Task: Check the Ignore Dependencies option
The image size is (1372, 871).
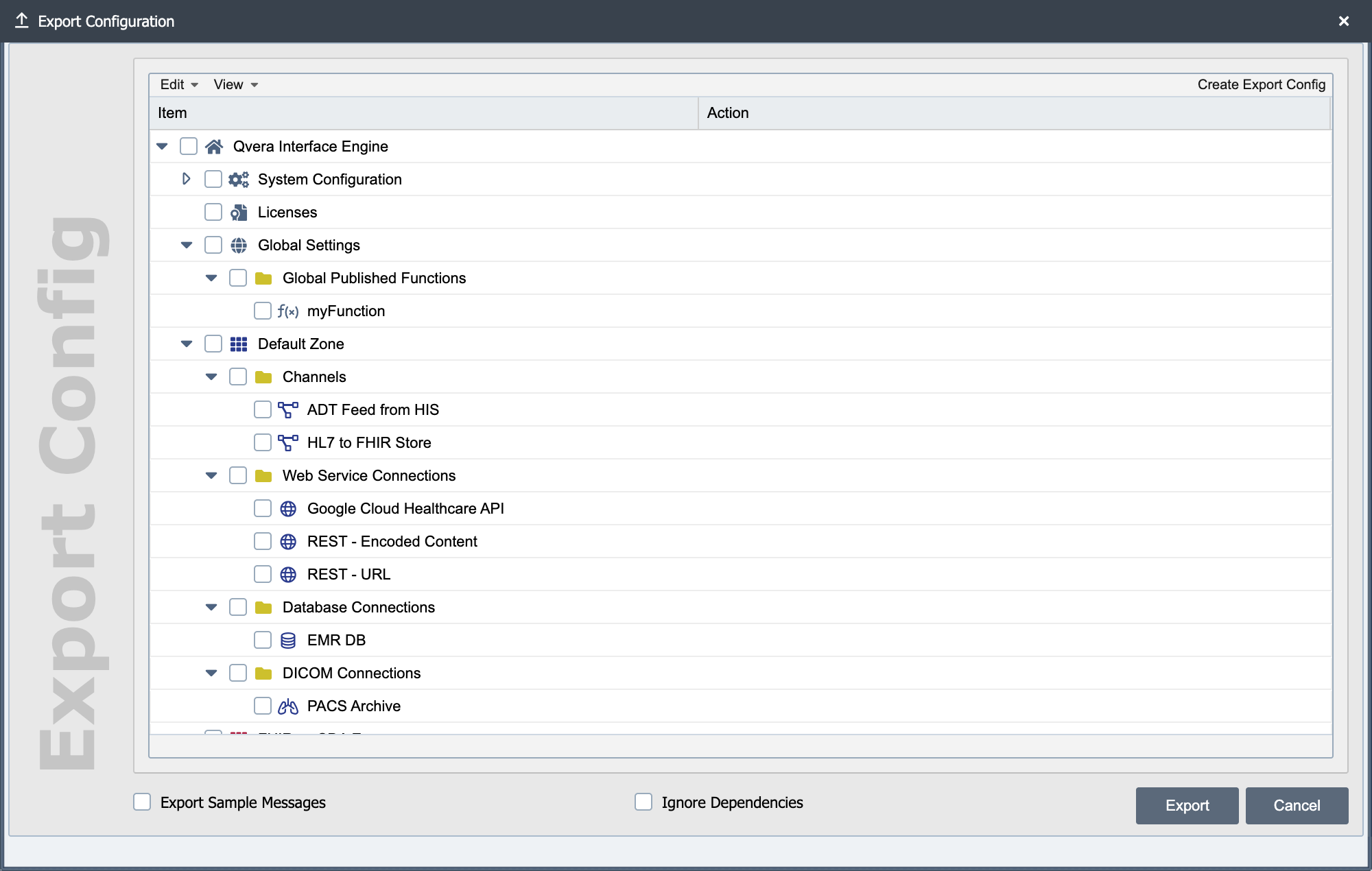Action: point(643,802)
